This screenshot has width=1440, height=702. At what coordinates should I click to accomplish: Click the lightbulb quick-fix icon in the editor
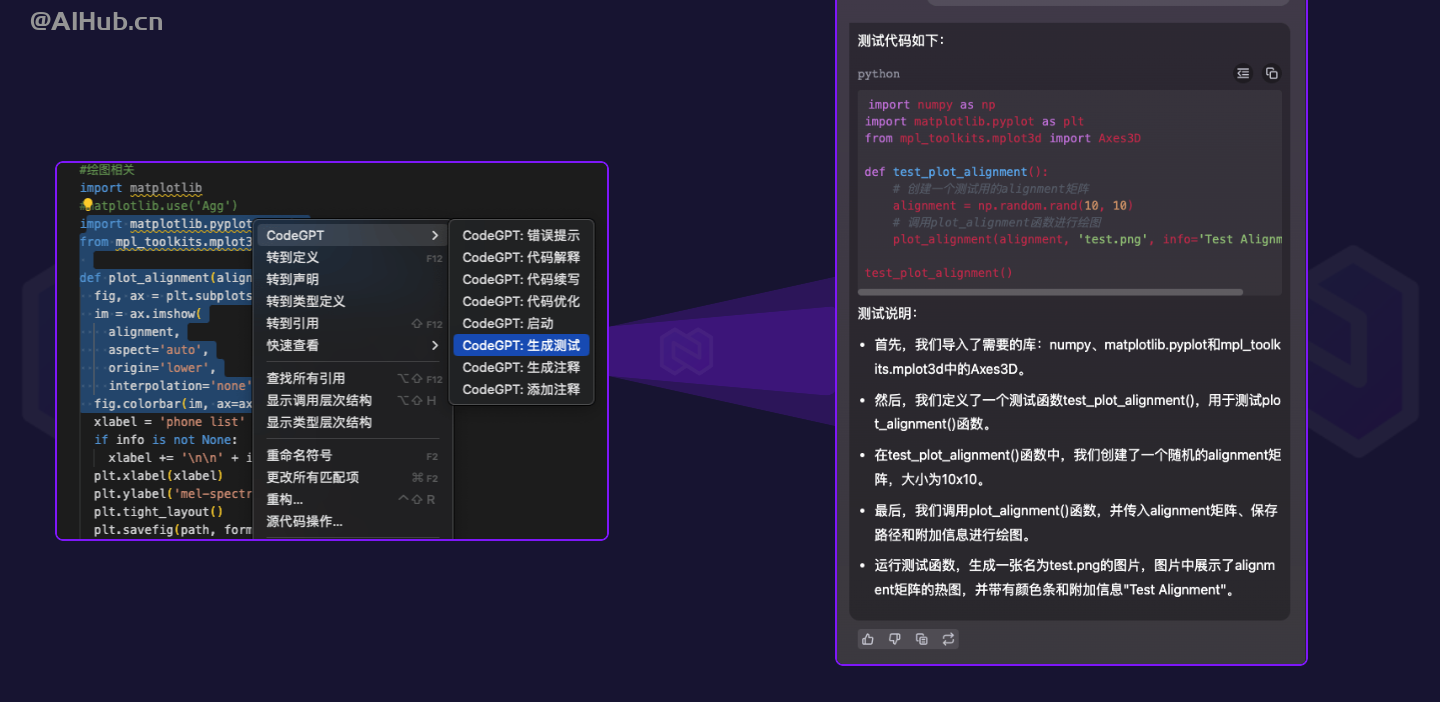point(87,205)
